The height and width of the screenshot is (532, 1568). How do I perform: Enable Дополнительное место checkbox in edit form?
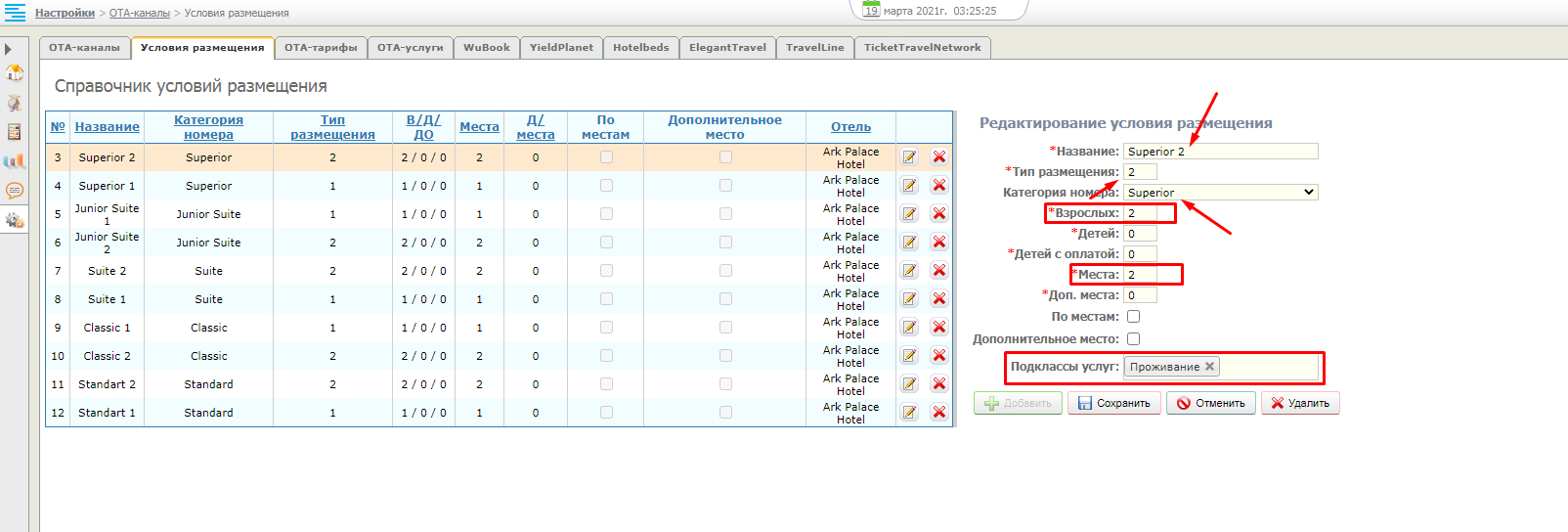[1133, 339]
